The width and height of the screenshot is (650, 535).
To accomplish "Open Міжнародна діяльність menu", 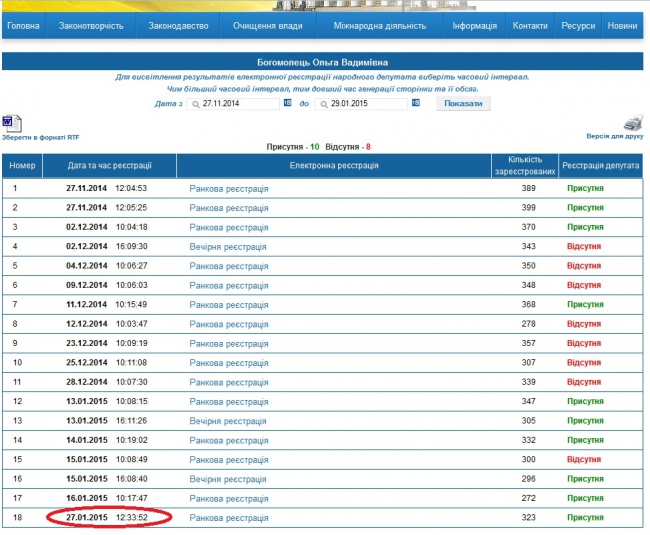I will pyautogui.click(x=380, y=25).
